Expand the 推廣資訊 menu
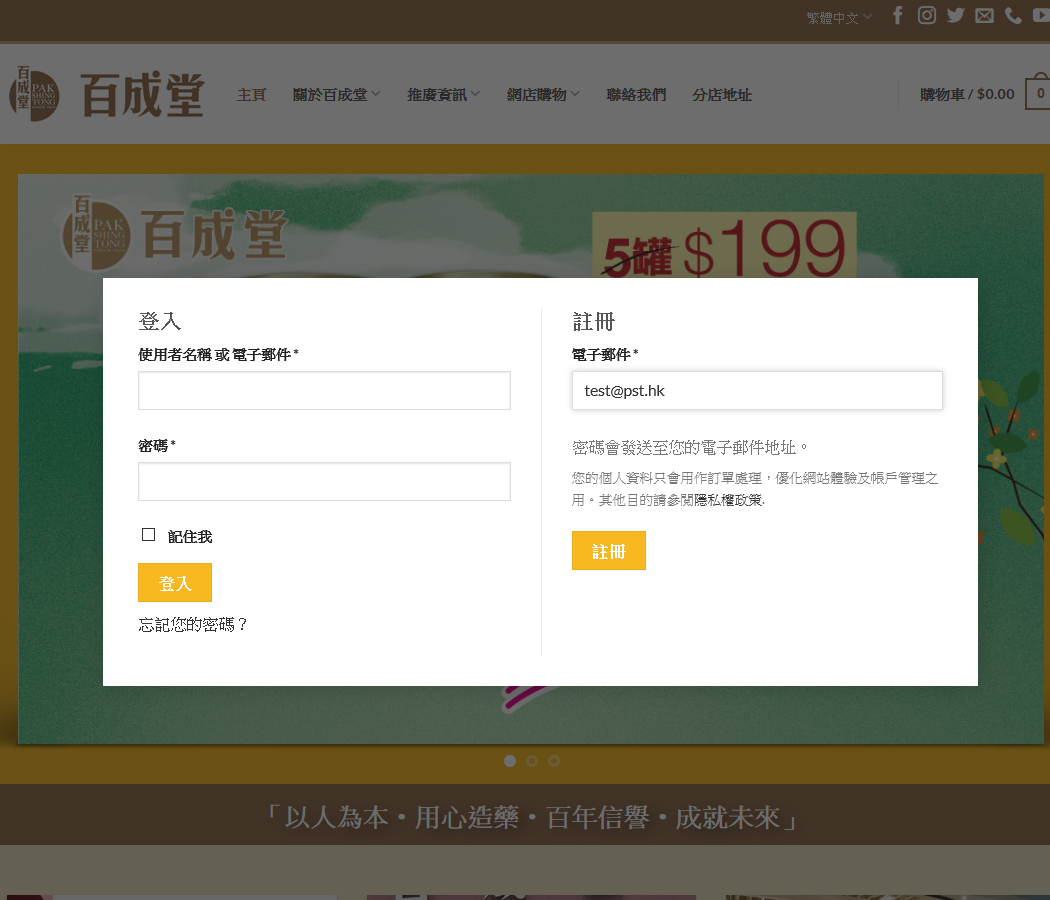 click(x=443, y=94)
